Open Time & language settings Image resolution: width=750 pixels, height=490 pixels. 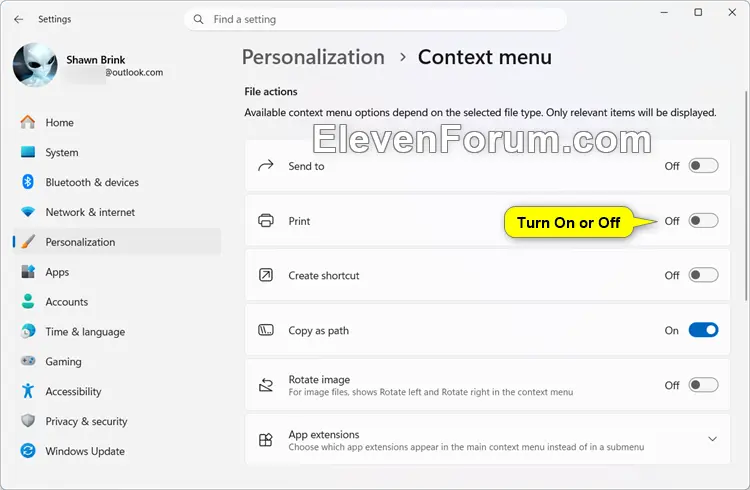click(x=117, y=331)
